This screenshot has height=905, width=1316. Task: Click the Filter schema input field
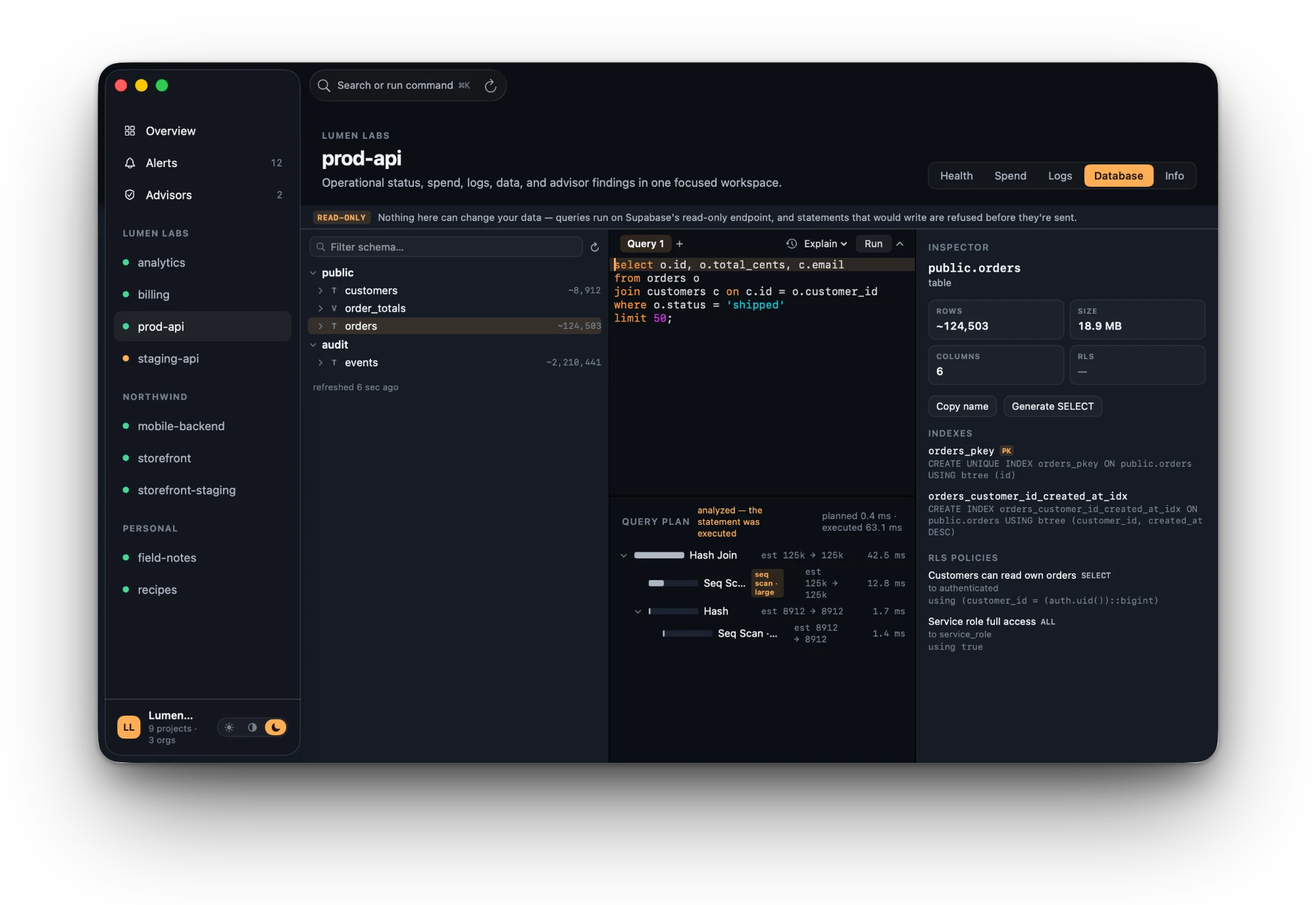[x=446, y=247]
